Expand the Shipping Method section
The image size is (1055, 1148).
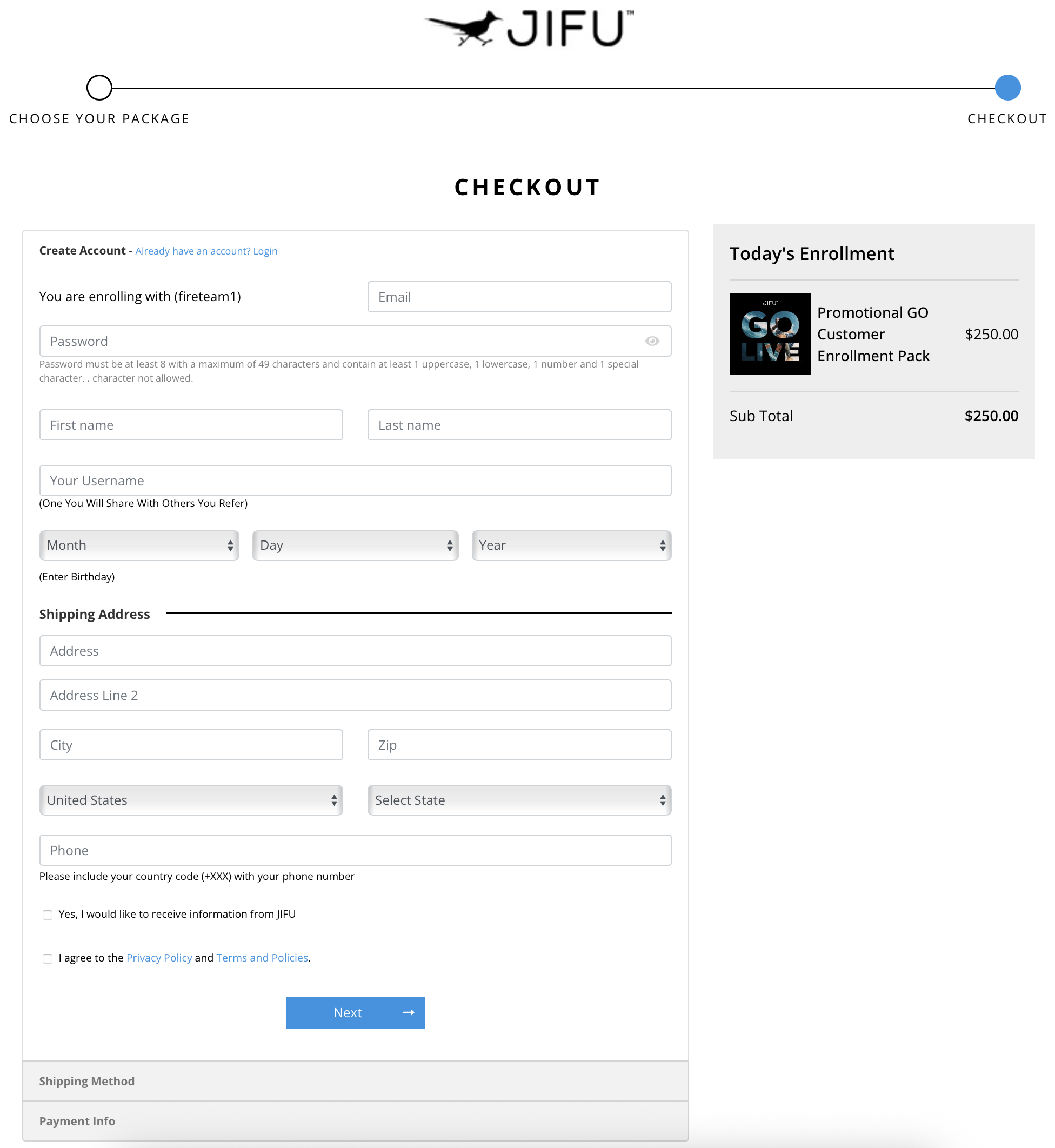355,1081
